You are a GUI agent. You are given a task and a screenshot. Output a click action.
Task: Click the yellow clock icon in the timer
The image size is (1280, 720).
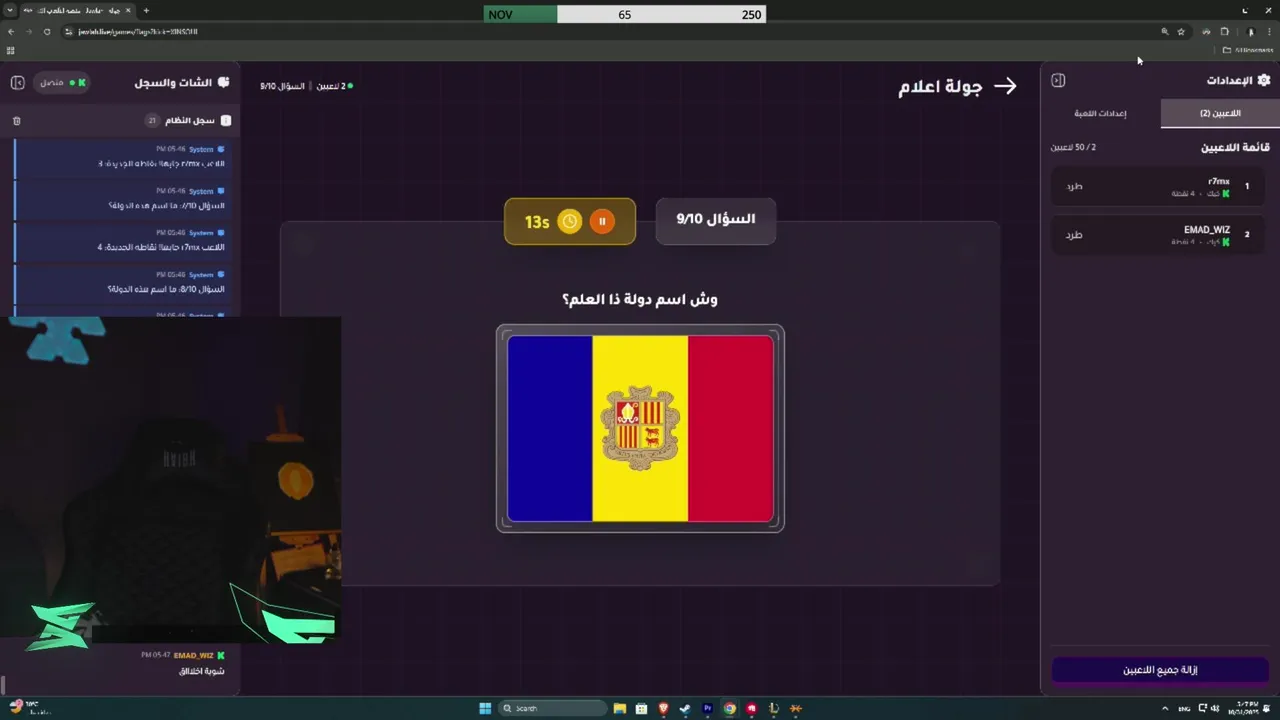(x=570, y=221)
